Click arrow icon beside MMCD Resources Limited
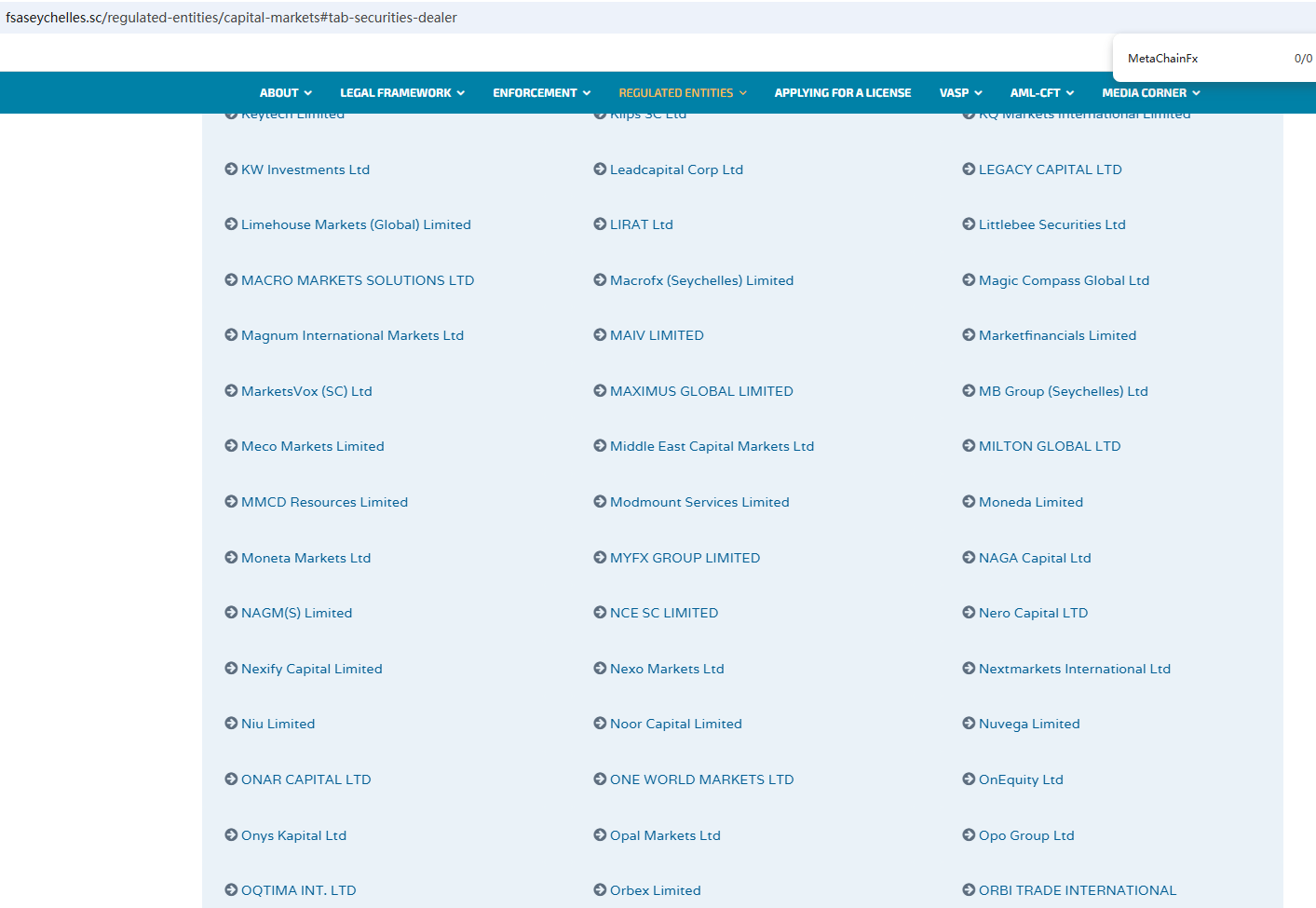Screen dimensions: 1316x908 tap(231, 502)
